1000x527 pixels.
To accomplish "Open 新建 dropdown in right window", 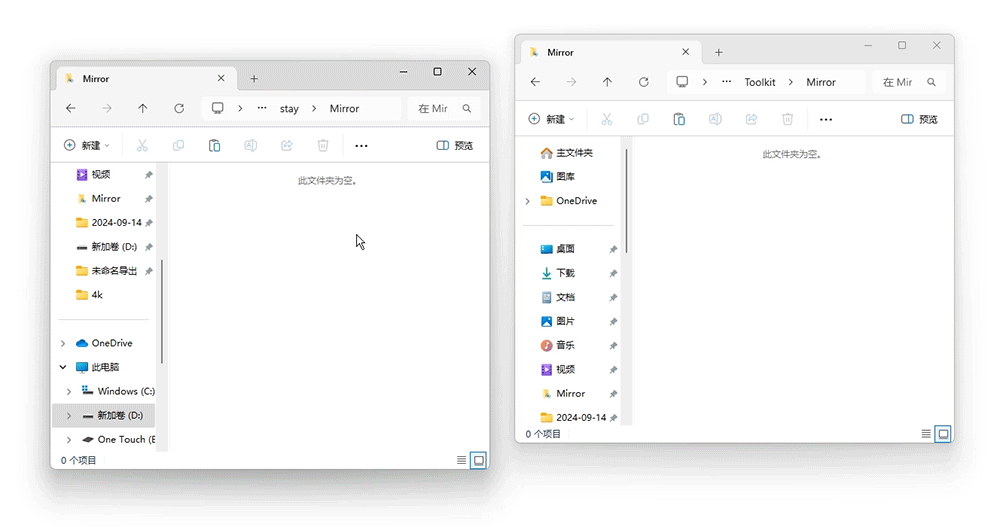I will click(552, 119).
